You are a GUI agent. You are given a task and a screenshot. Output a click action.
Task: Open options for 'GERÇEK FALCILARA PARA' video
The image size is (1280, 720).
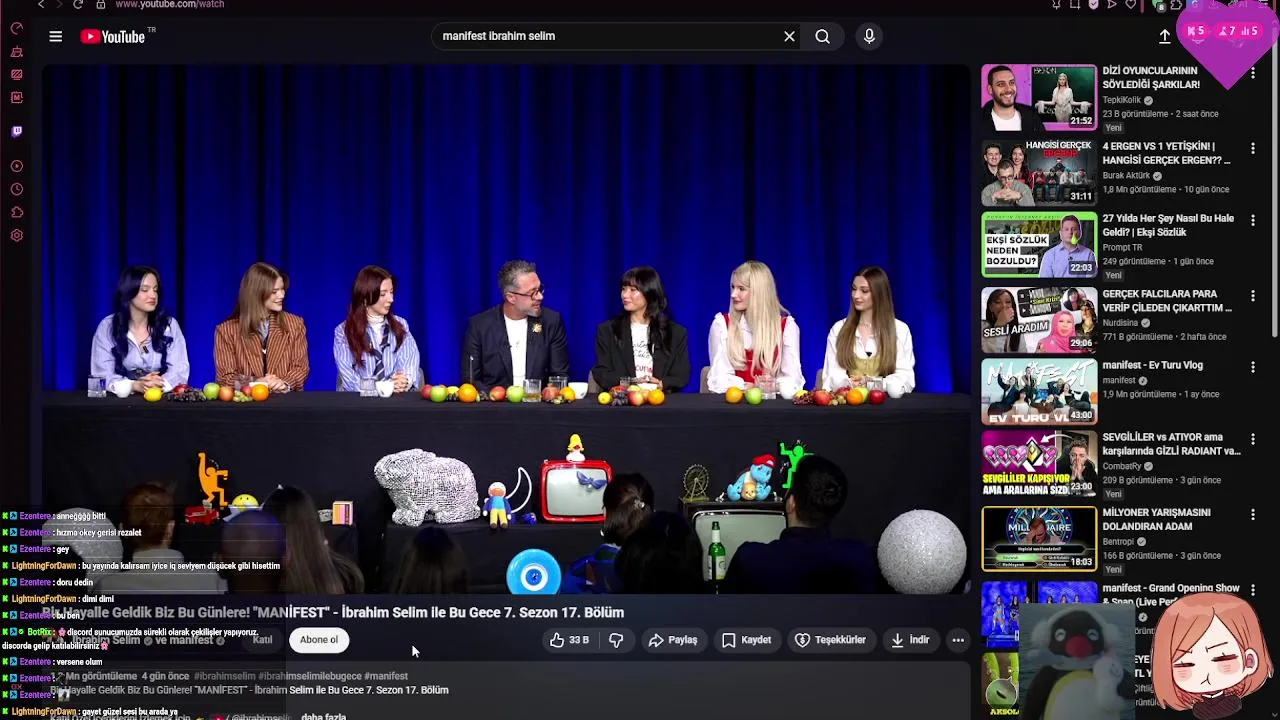[x=1252, y=296]
